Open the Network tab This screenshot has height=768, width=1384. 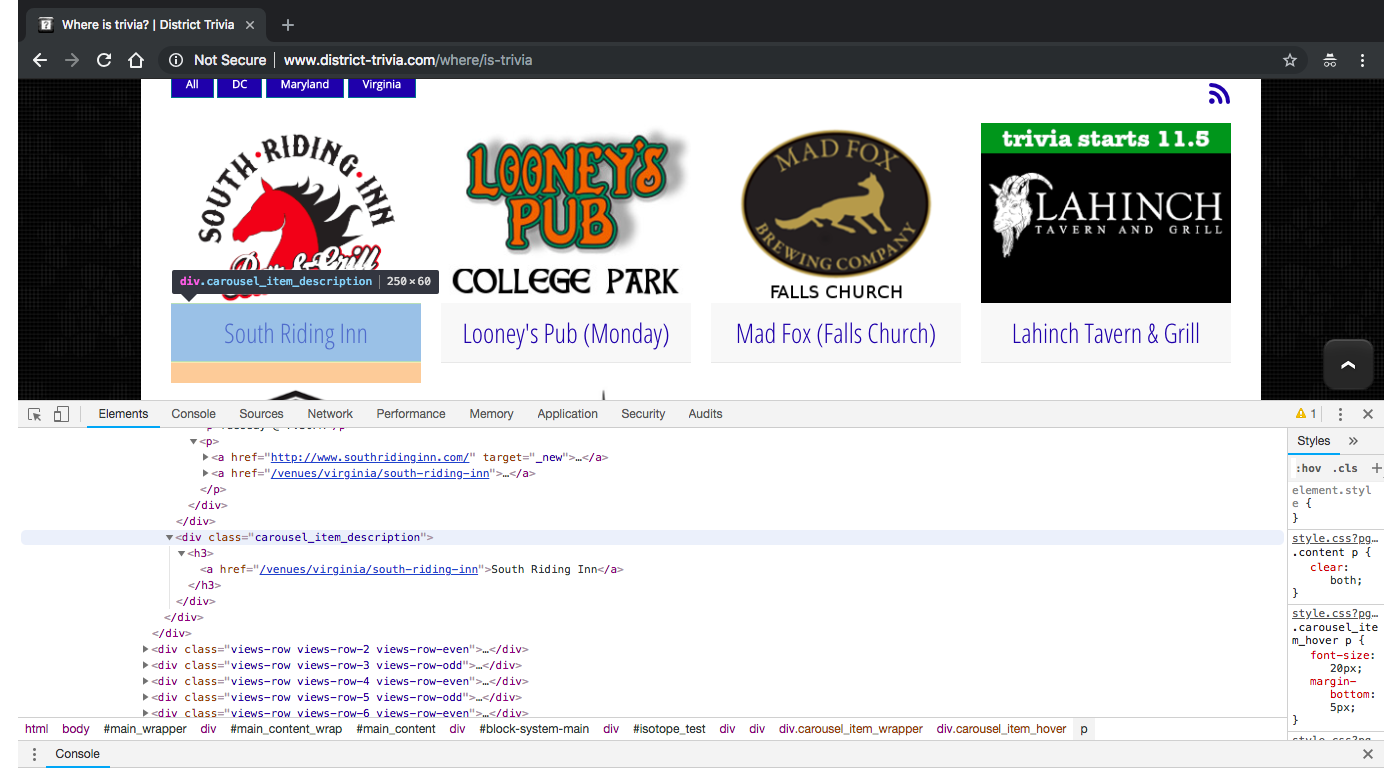330,414
